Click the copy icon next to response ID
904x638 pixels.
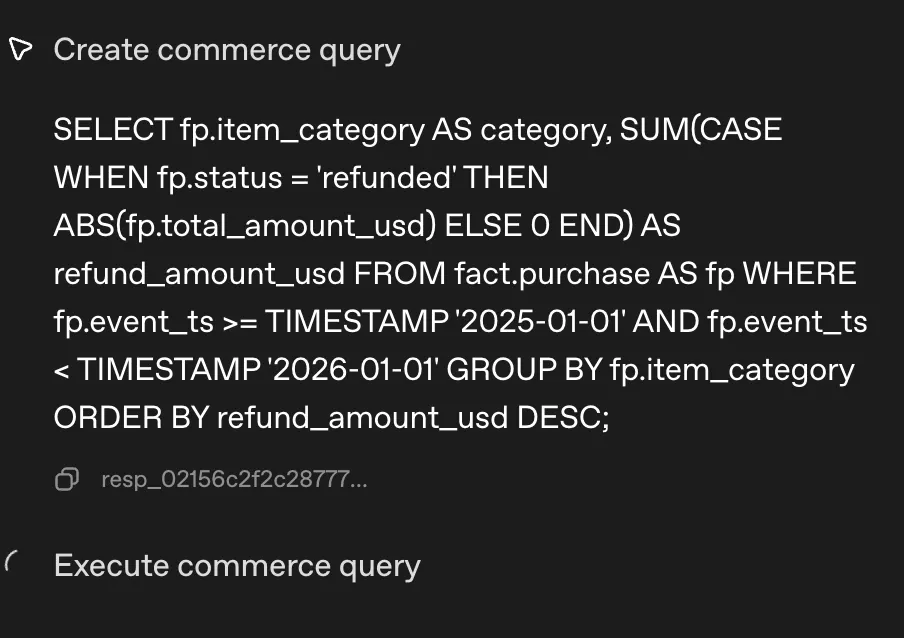(67, 480)
